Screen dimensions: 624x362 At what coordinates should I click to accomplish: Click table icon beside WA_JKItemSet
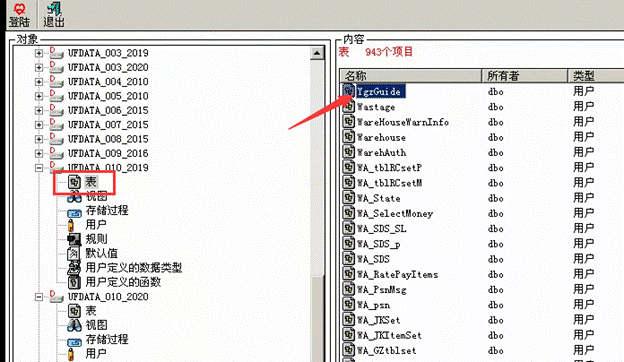pos(349,335)
